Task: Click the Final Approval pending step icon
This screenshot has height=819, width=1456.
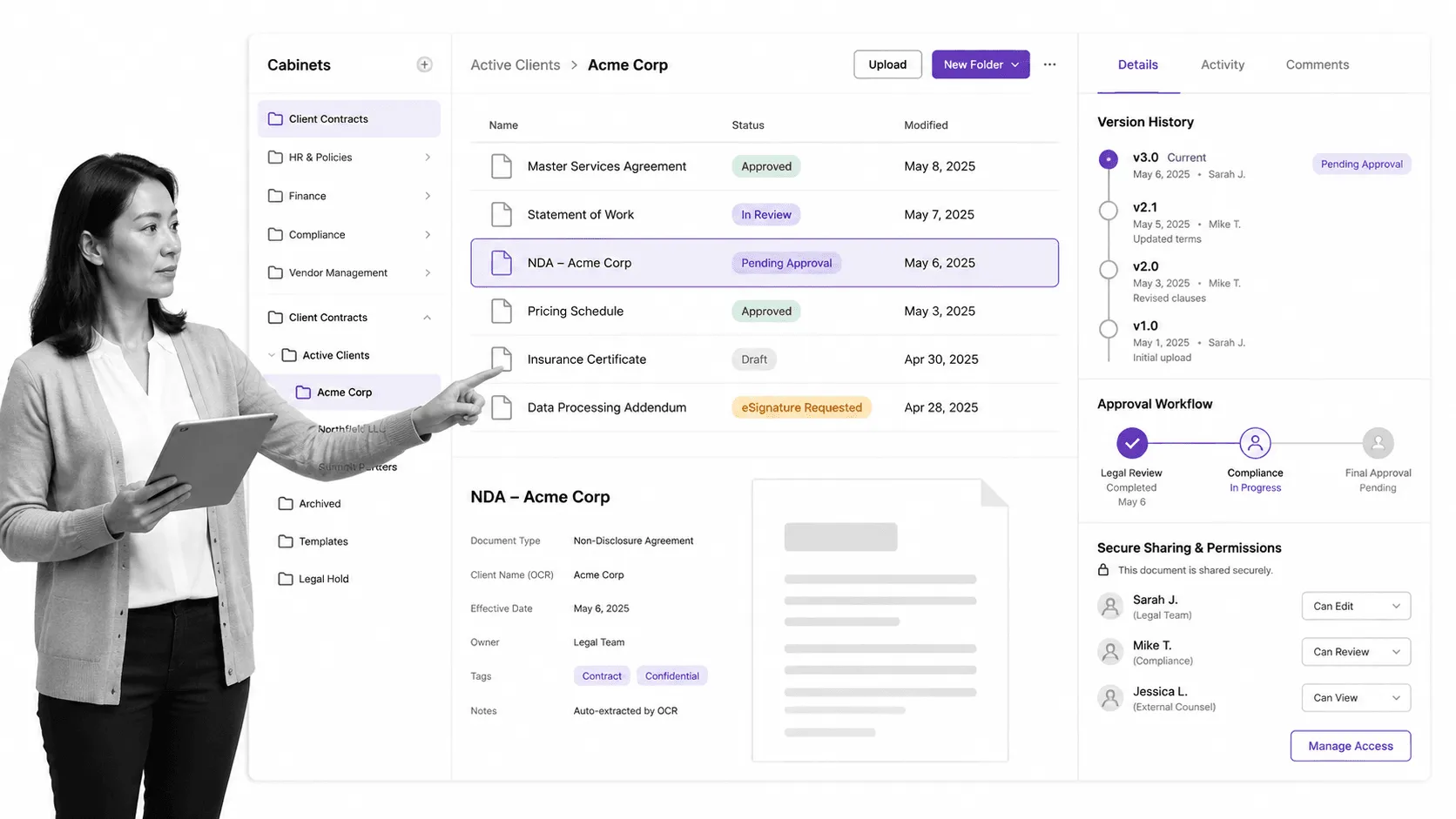Action: 1378,443
